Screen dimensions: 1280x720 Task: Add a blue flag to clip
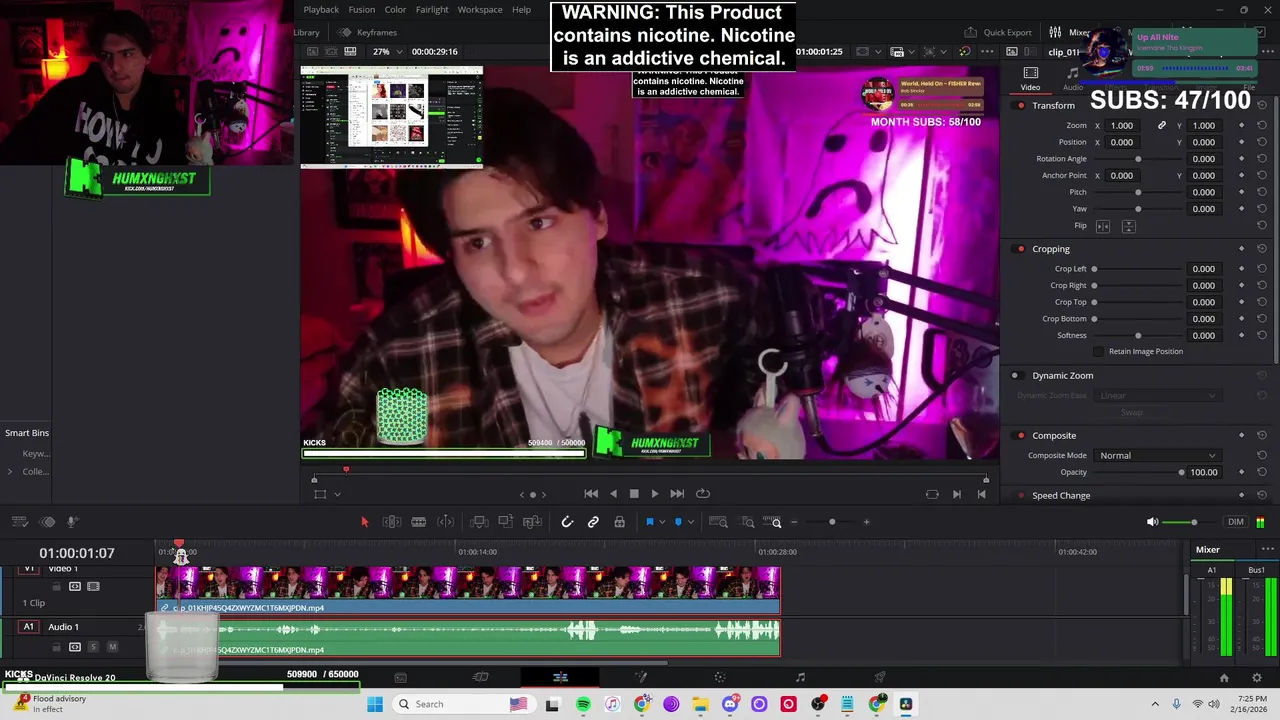coord(649,522)
